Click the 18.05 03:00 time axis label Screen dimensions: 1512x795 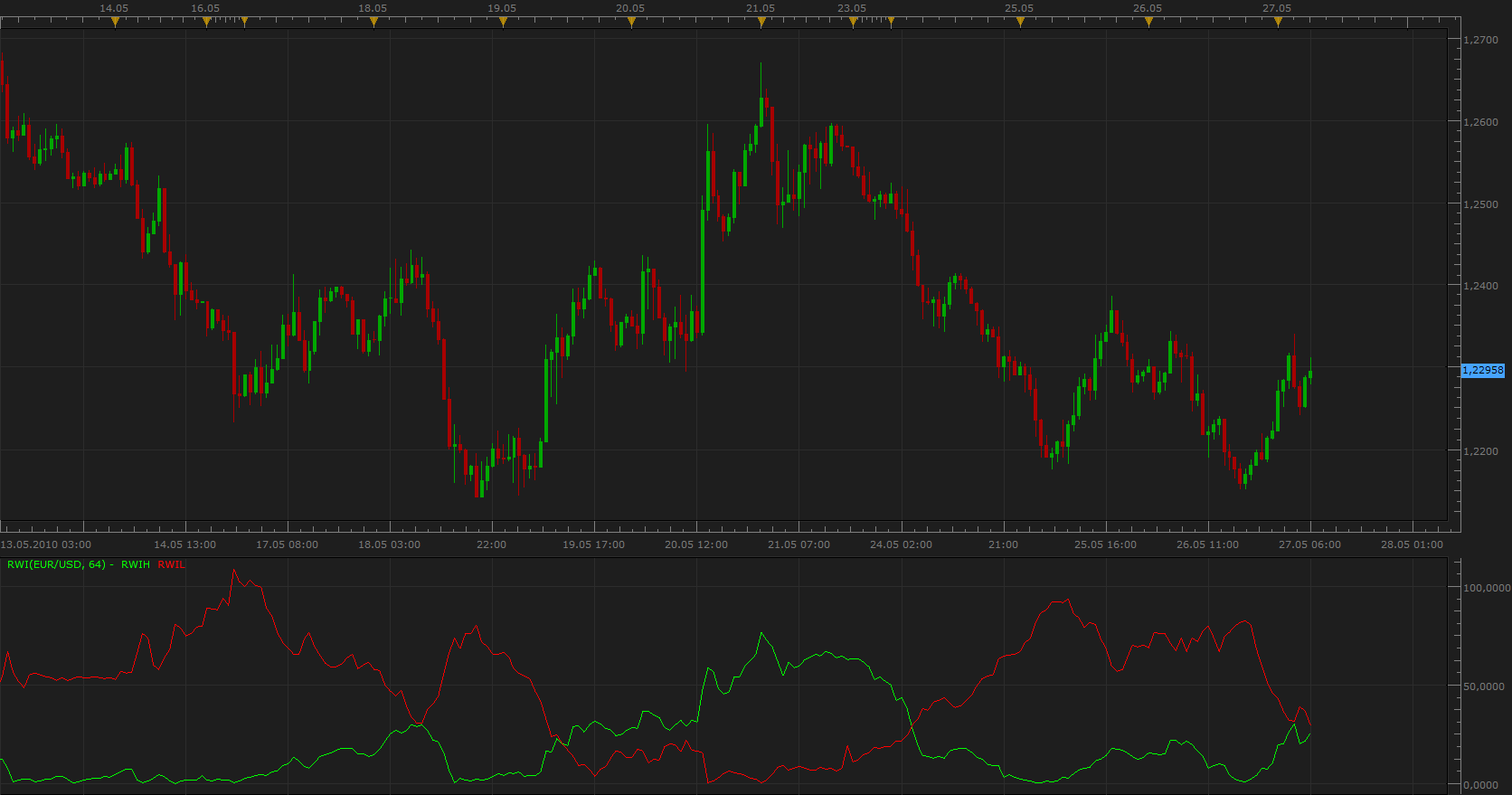coord(389,544)
